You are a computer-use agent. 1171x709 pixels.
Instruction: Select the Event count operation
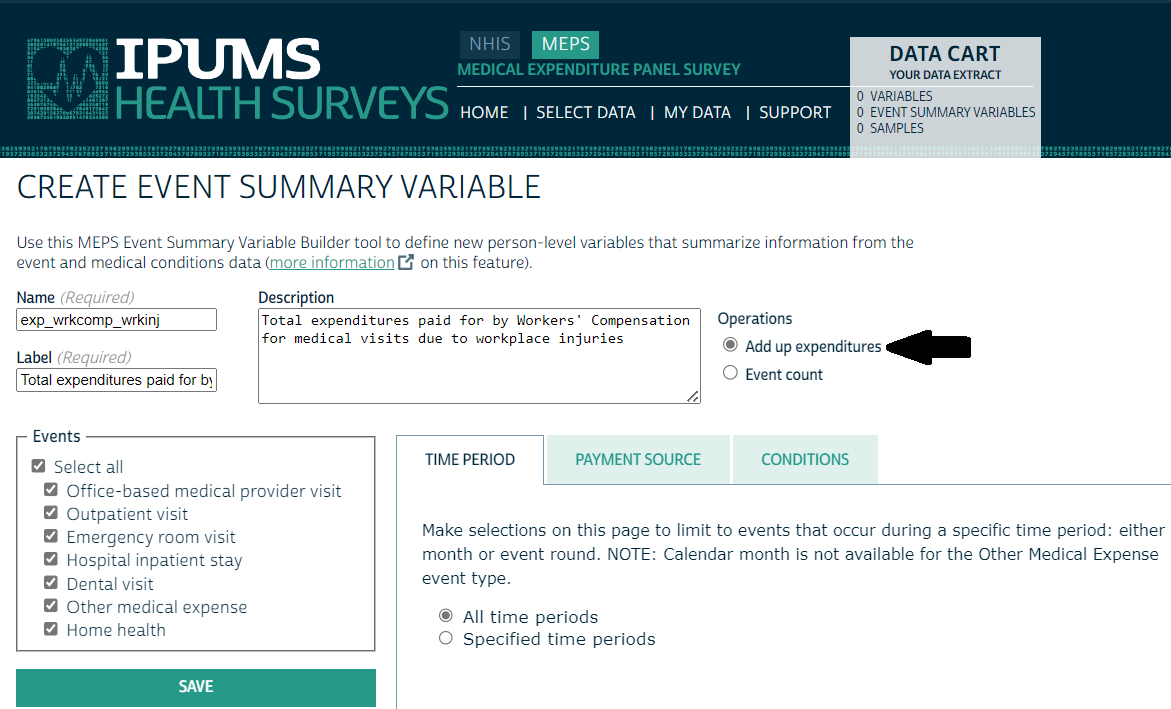(730, 373)
